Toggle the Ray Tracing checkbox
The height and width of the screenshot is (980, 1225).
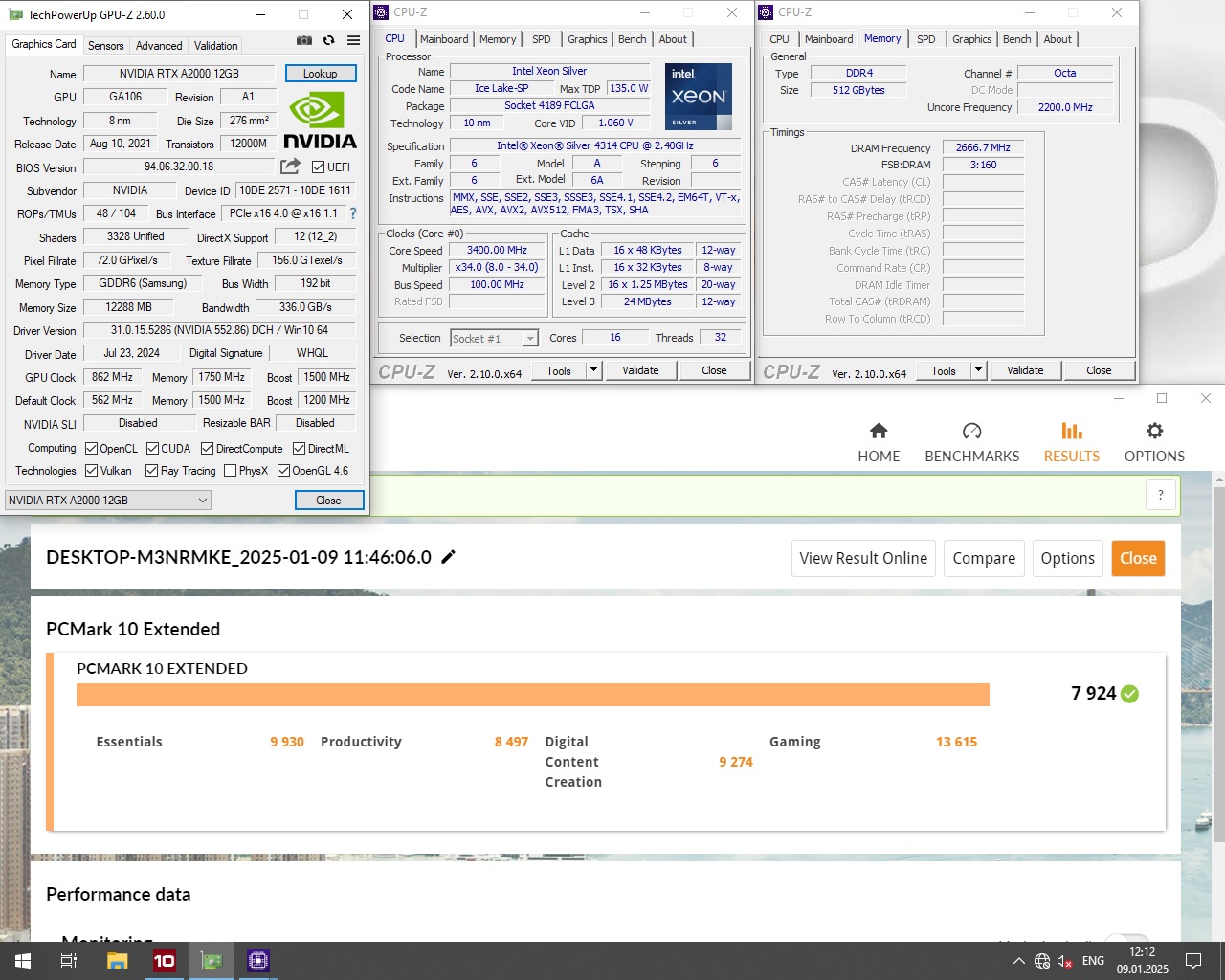(x=151, y=470)
